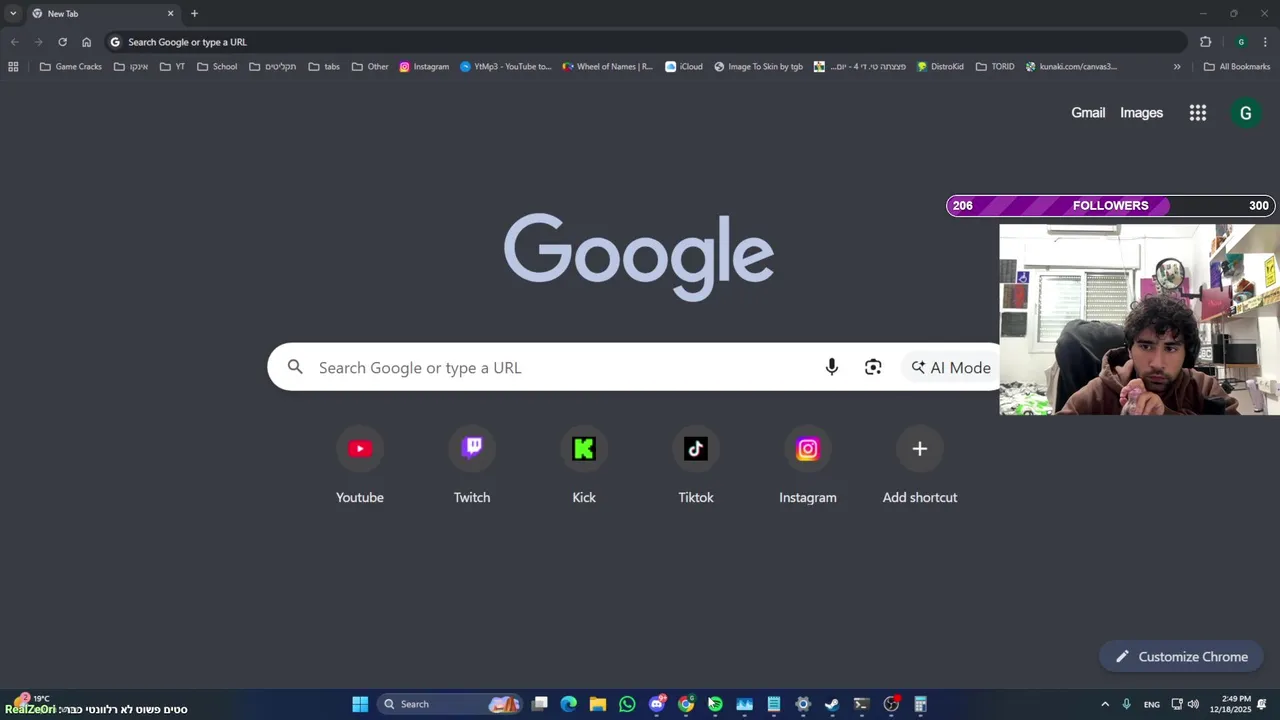Screen dimensions: 1280x720
Task: Open the taskbar clock and date
Action: point(1230,704)
